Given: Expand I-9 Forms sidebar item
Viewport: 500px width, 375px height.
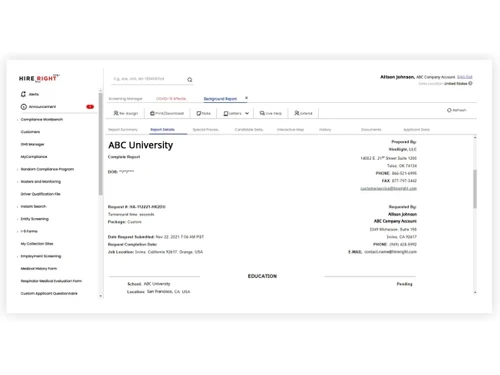Looking at the screenshot, I should pos(17,231).
